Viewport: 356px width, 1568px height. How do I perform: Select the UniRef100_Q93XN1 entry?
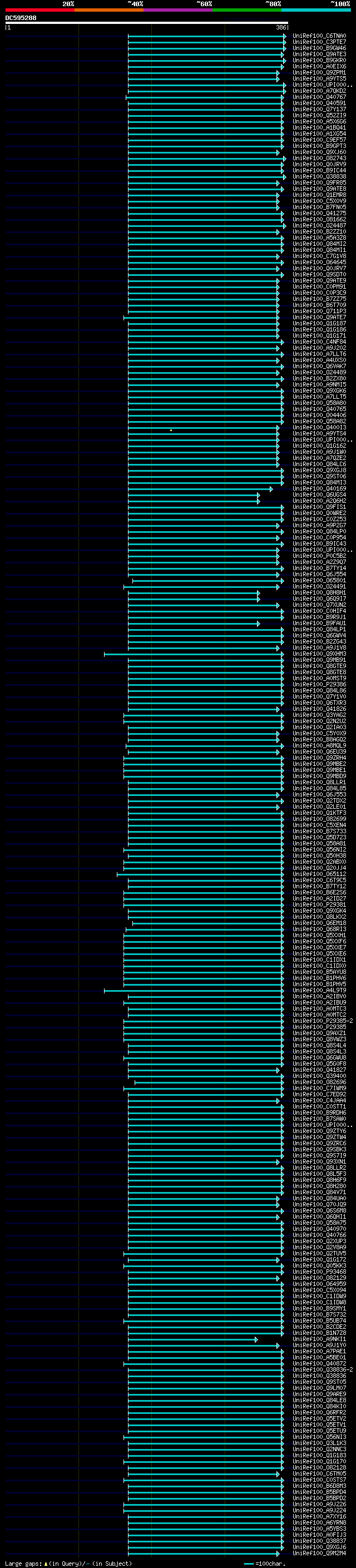tap(319, 1161)
